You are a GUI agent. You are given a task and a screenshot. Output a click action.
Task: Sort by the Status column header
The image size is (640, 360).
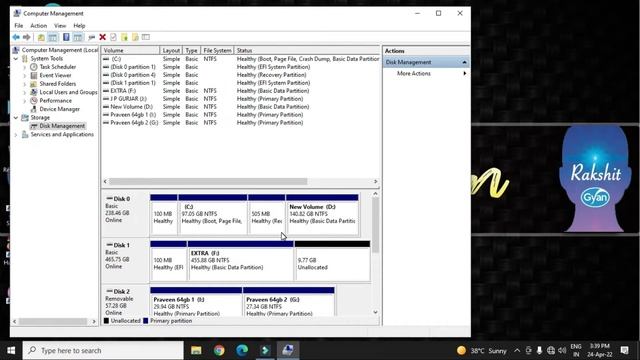coord(307,50)
